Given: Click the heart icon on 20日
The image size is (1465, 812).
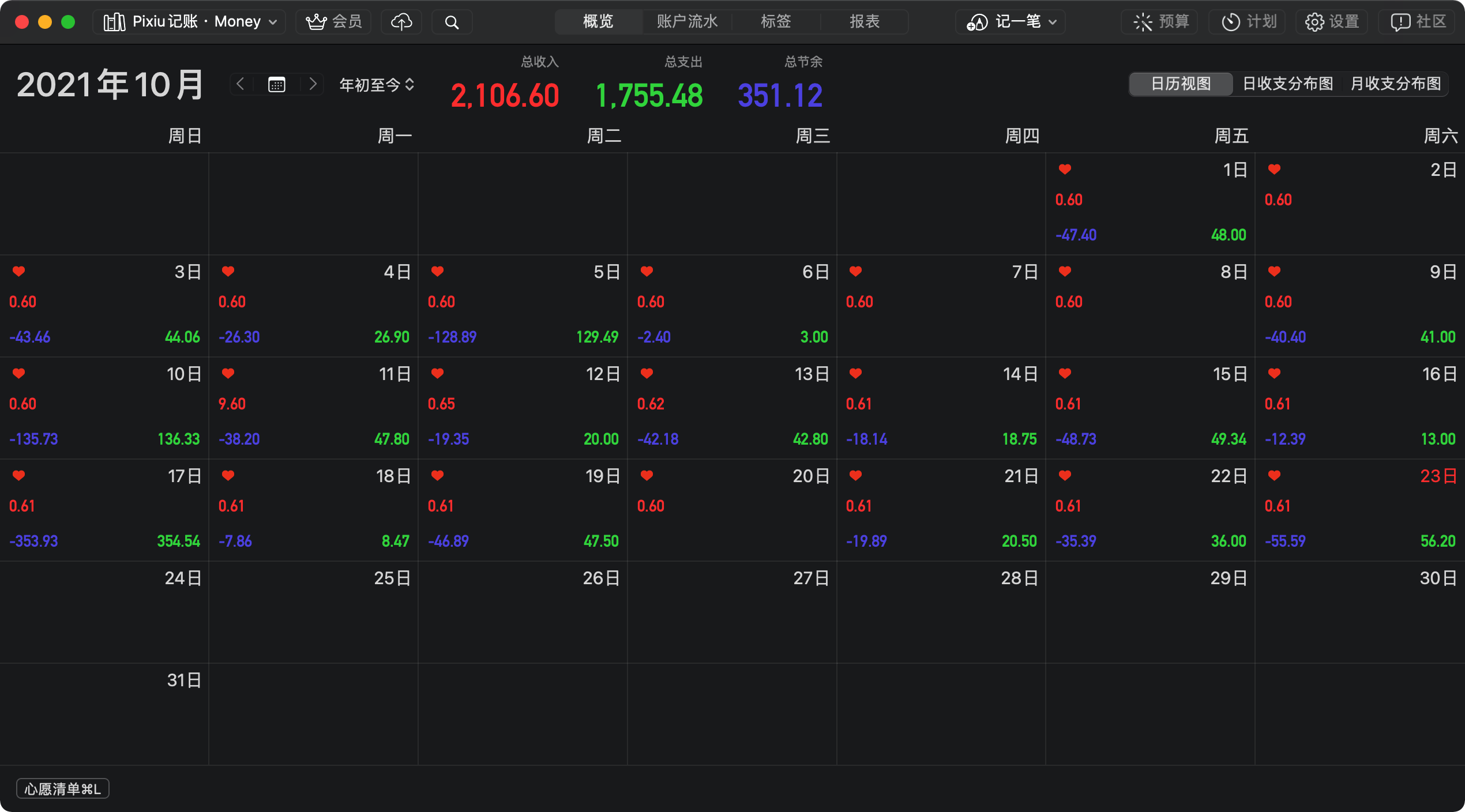Looking at the screenshot, I should (647, 475).
